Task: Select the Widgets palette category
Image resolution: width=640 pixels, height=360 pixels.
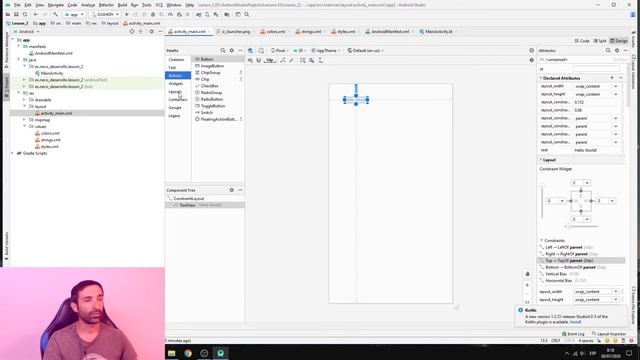Action: tap(176, 84)
